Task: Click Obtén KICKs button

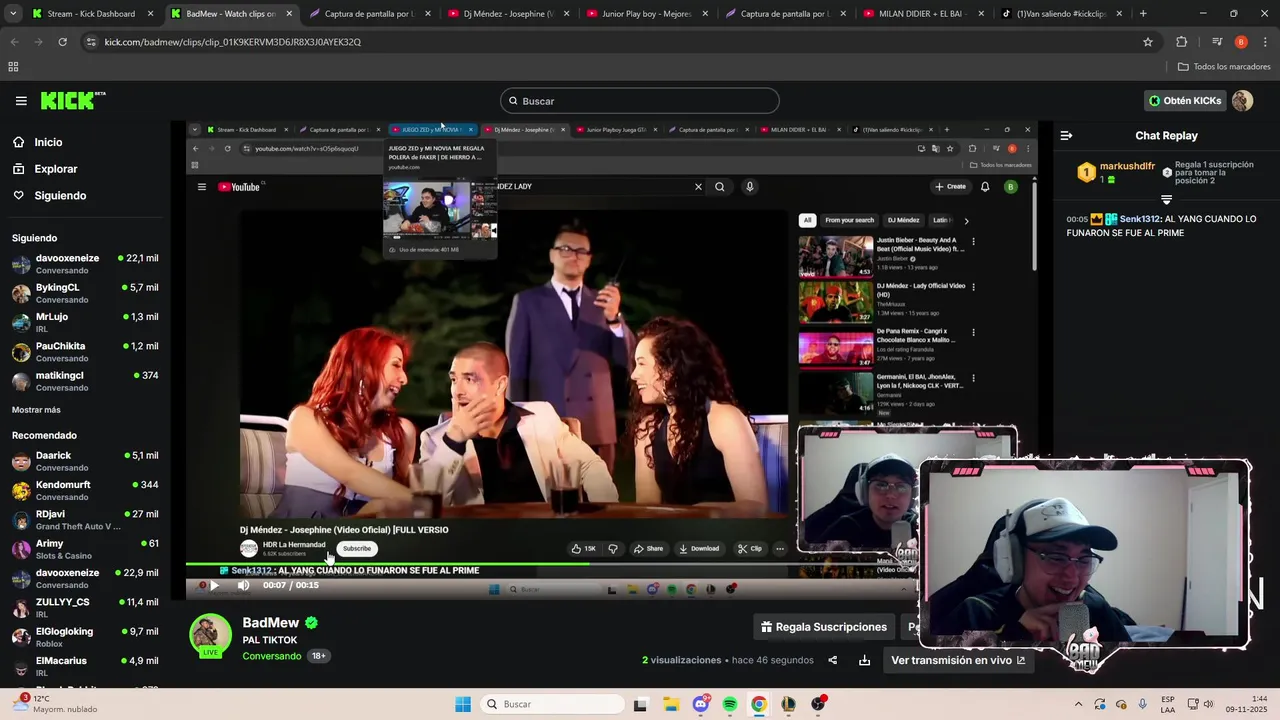Action: (1185, 101)
